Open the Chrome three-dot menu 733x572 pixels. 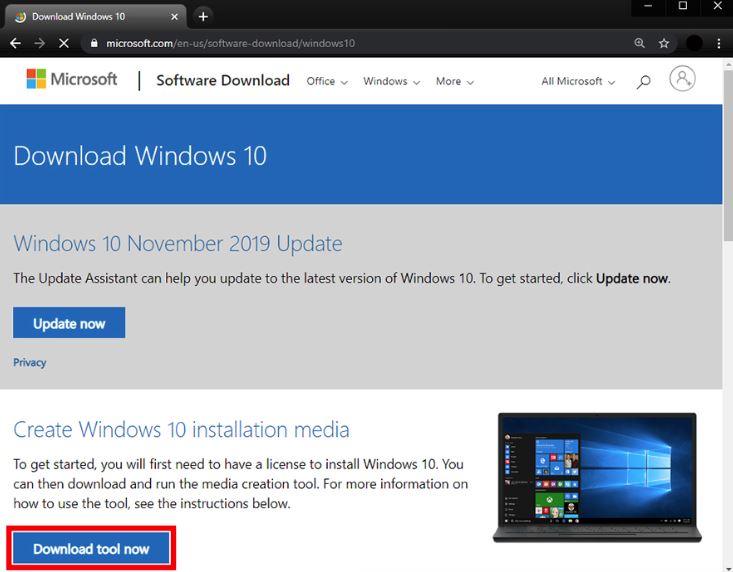pyautogui.click(x=719, y=43)
